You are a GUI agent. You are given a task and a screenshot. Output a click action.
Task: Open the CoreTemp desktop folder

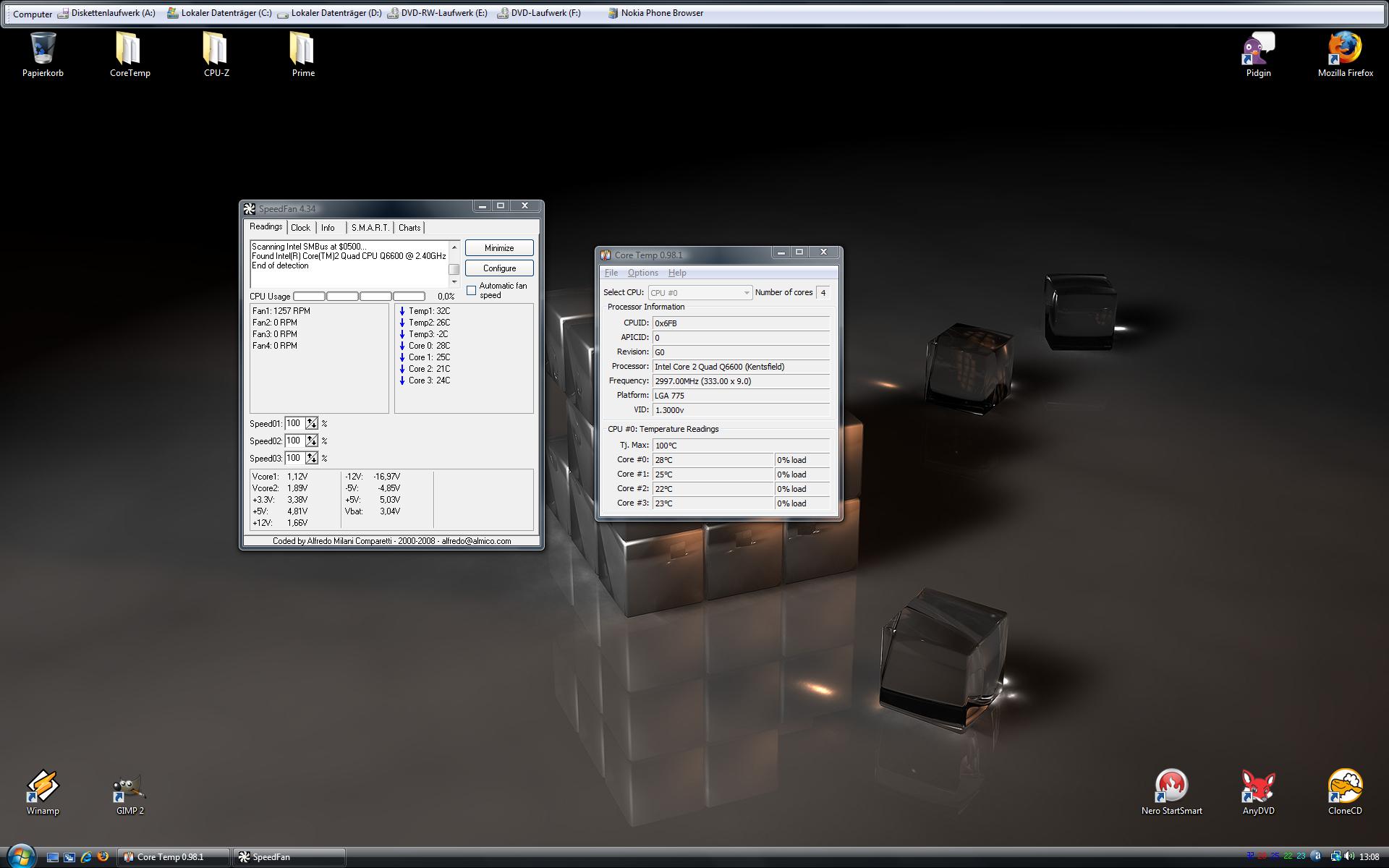coord(129,53)
